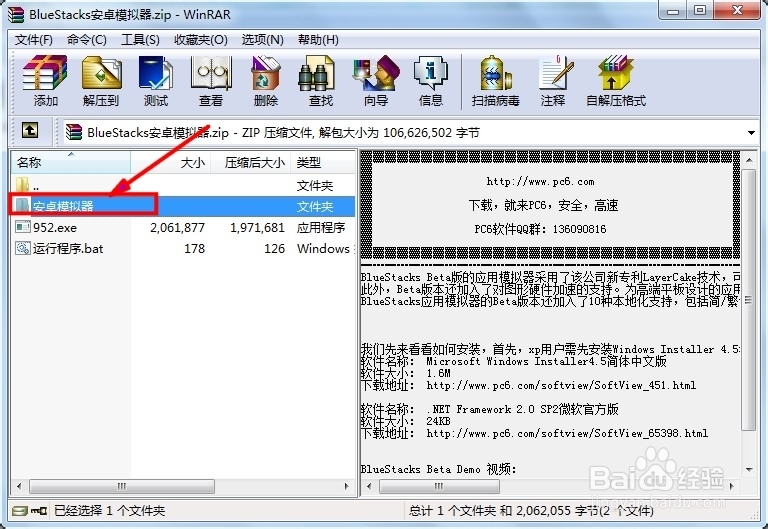Open the 选项(N) menu

point(263,40)
